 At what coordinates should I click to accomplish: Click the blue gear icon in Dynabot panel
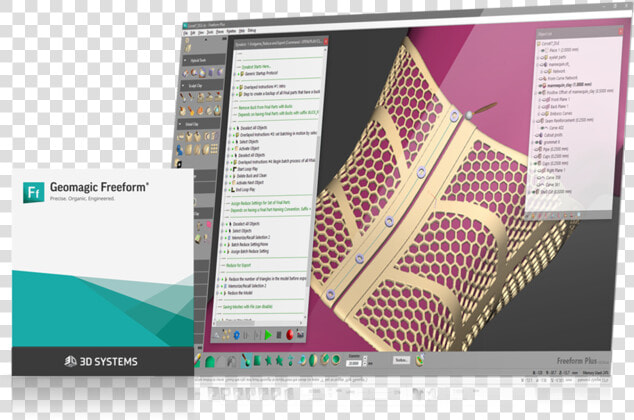pos(237,335)
